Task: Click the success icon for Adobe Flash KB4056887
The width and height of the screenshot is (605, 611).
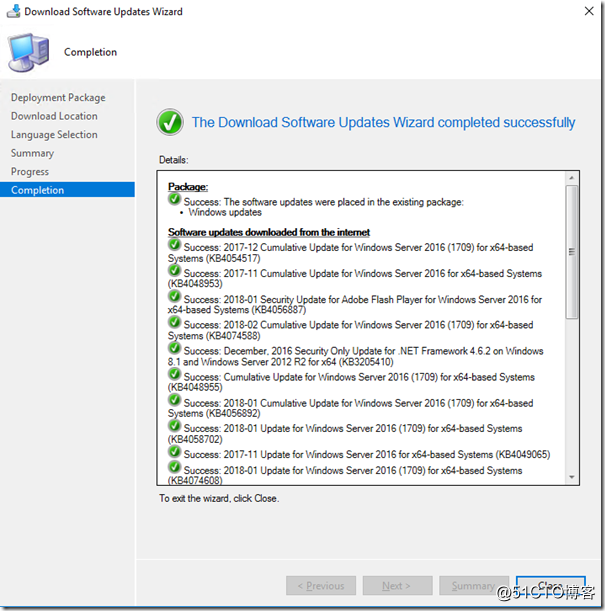Action: coord(174,296)
